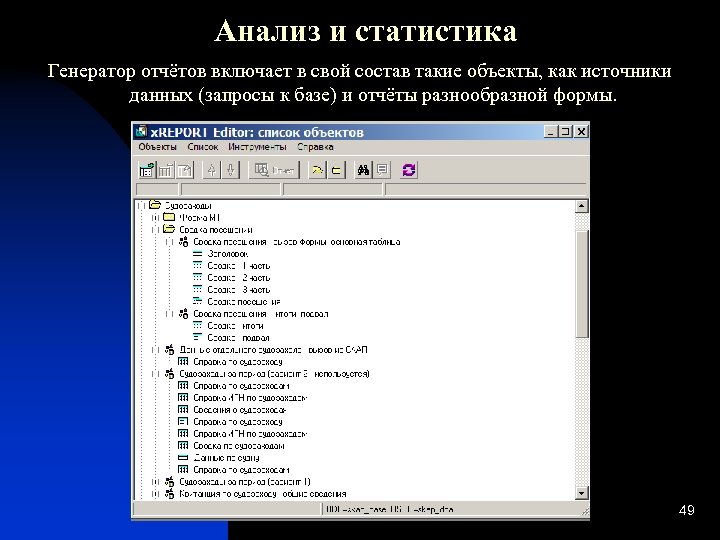Click the tree scrollbar up arrow
The width and height of the screenshot is (720, 540).
click(582, 206)
